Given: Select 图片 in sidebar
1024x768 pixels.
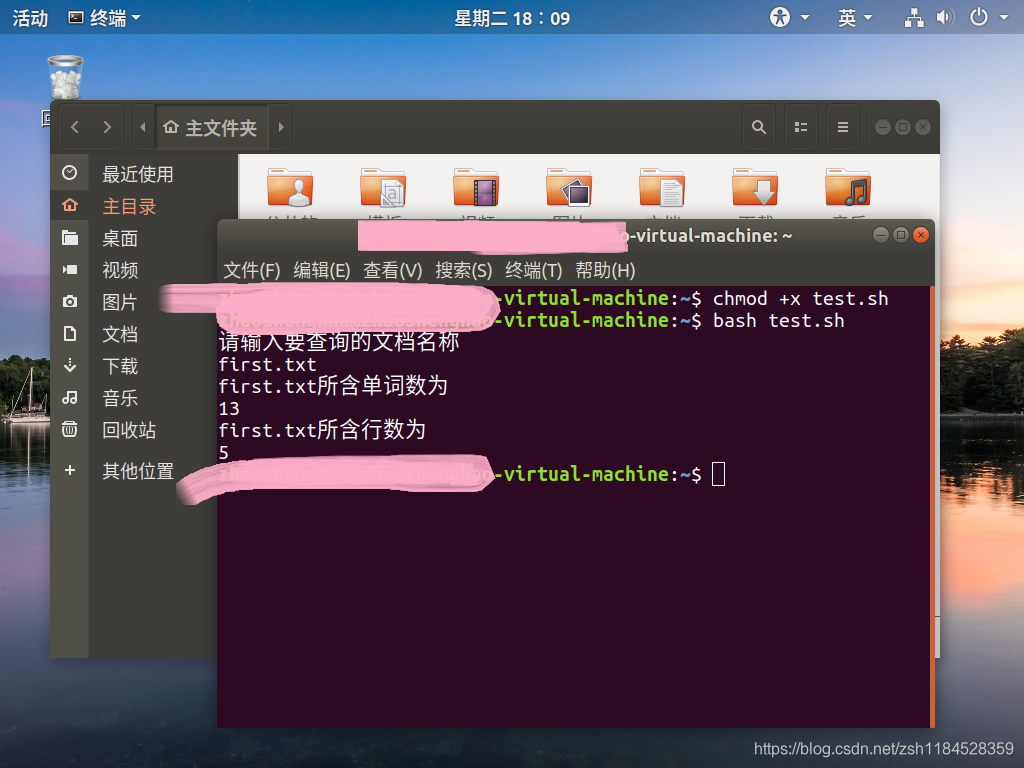Looking at the screenshot, I should (120, 302).
